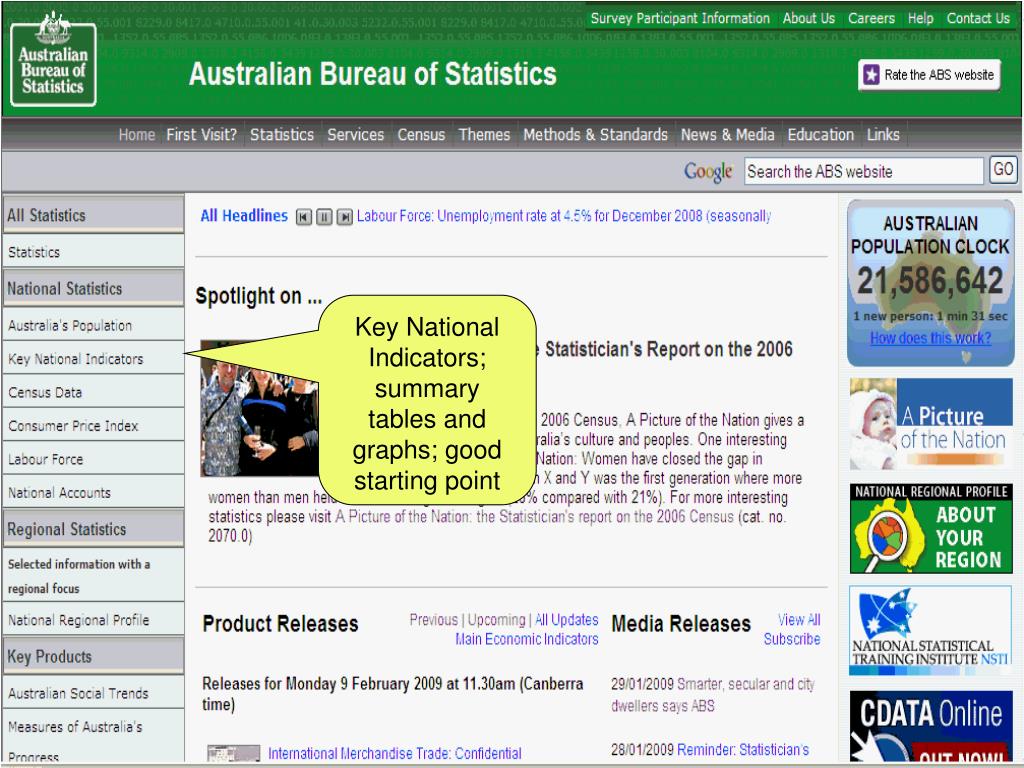1024x768 pixels.
Task: Open the A Picture of the Nation banner
Action: [931, 424]
